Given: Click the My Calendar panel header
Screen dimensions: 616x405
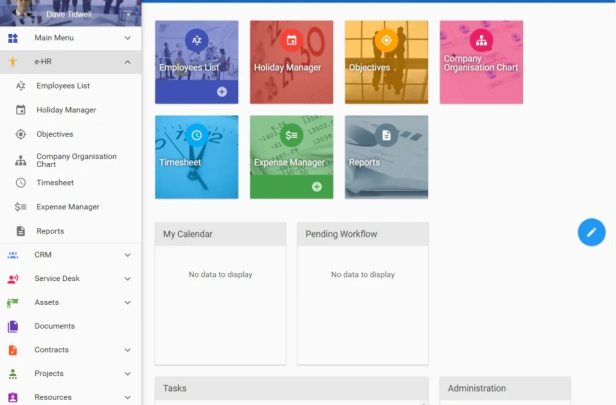Looking at the screenshot, I should pos(220,234).
